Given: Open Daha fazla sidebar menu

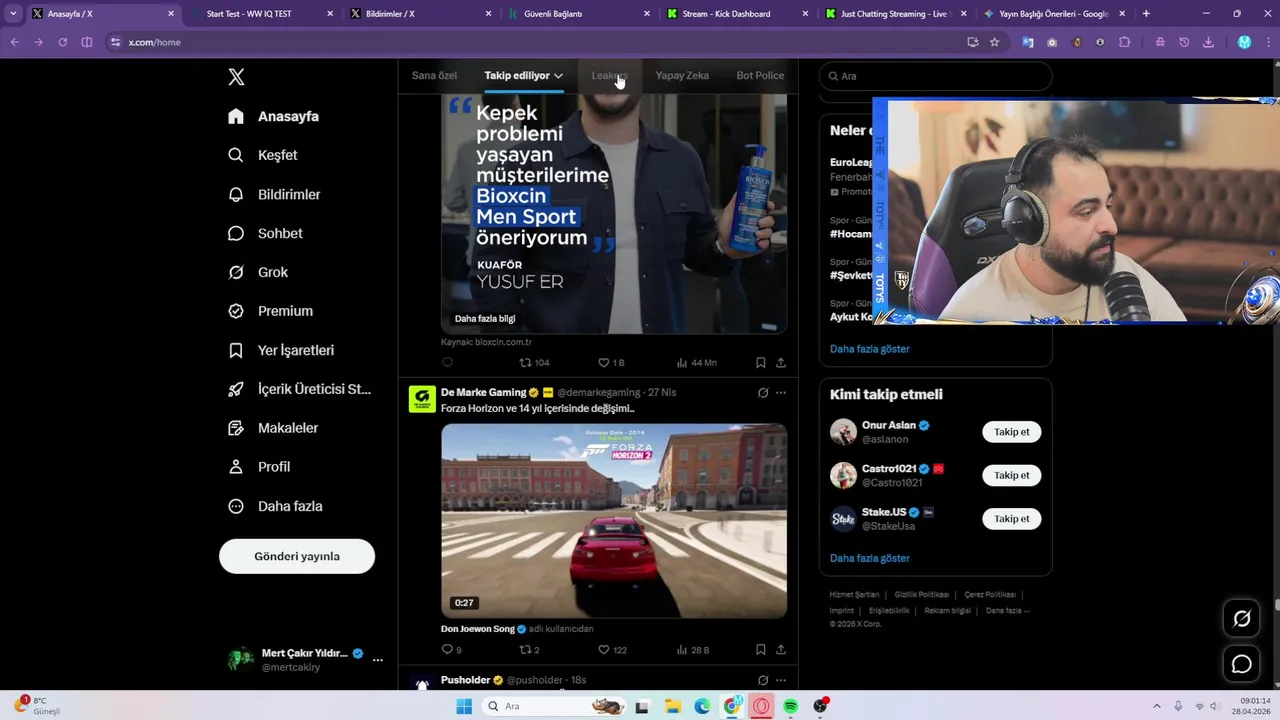Looking at the screenshot, I should pyautogui.click(x=275, y=506).
